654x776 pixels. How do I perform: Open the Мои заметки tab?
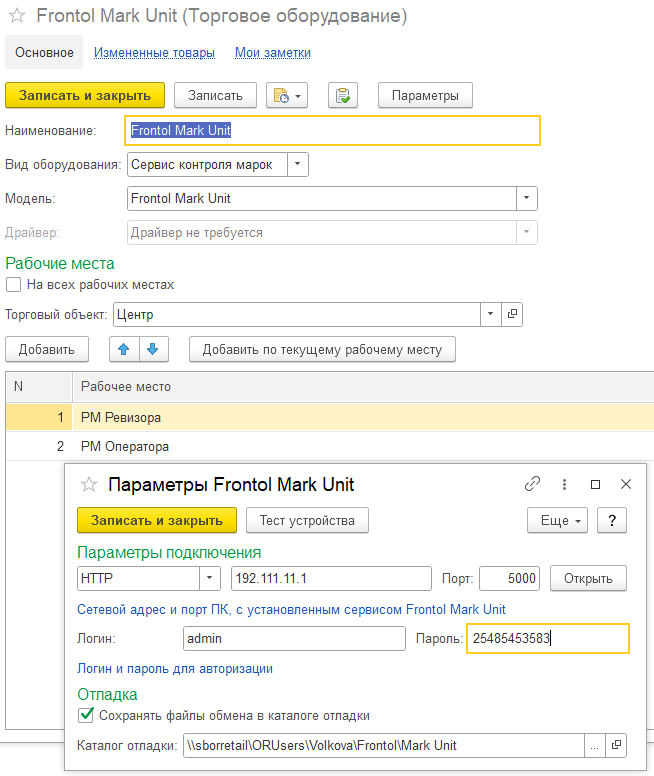(x=273, y=52)
